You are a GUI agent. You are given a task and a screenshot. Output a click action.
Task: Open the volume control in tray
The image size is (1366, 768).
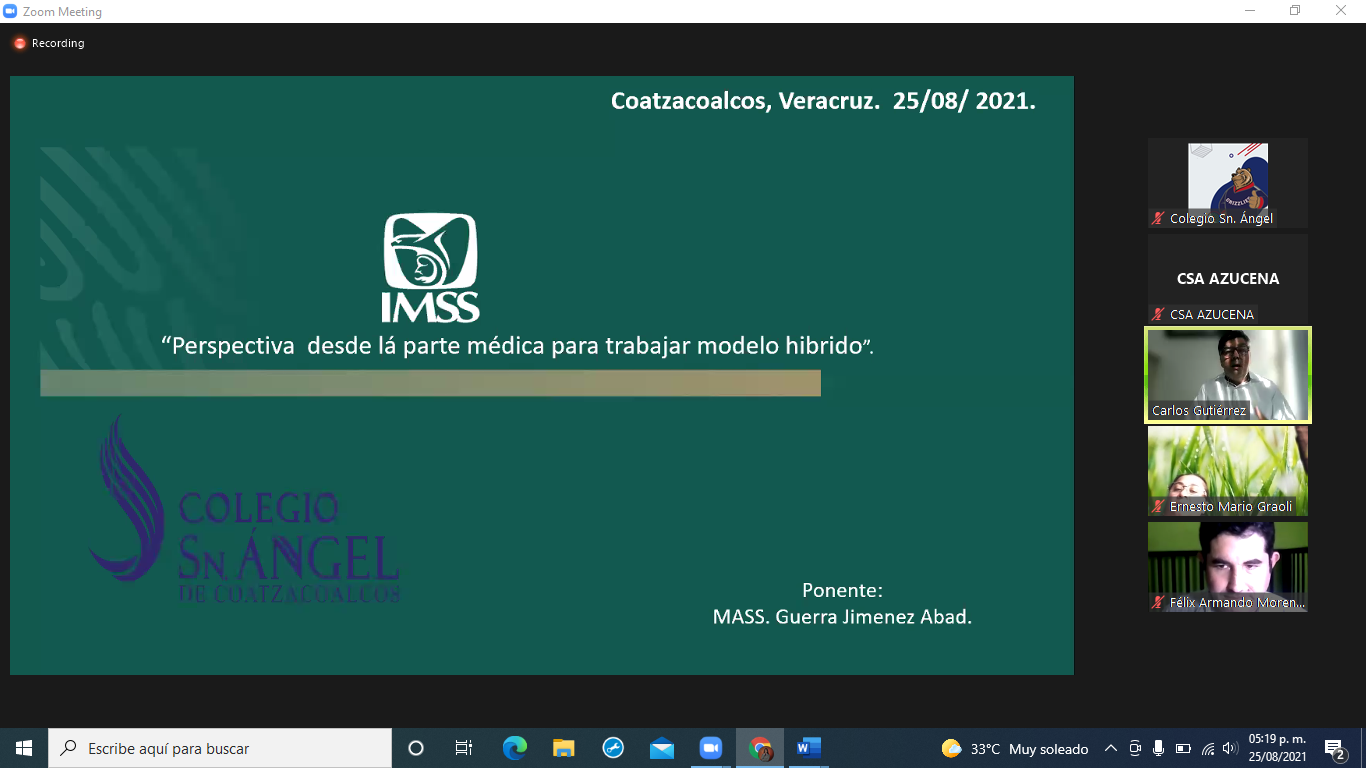pyautogui.click(x=1230, y=748)
